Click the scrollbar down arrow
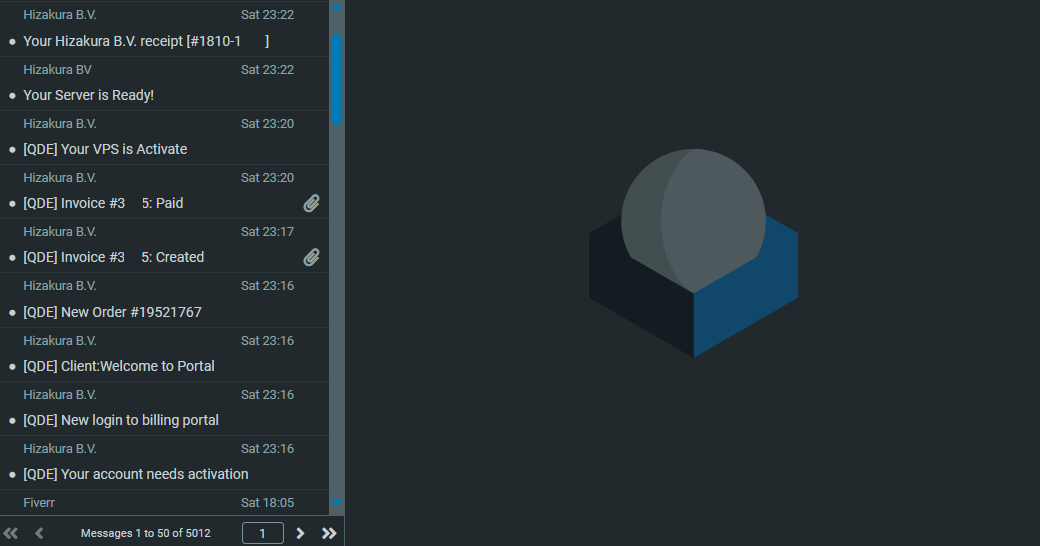Screen dimensions: 1040x546 pyautogui.click(x=337, y=502)
